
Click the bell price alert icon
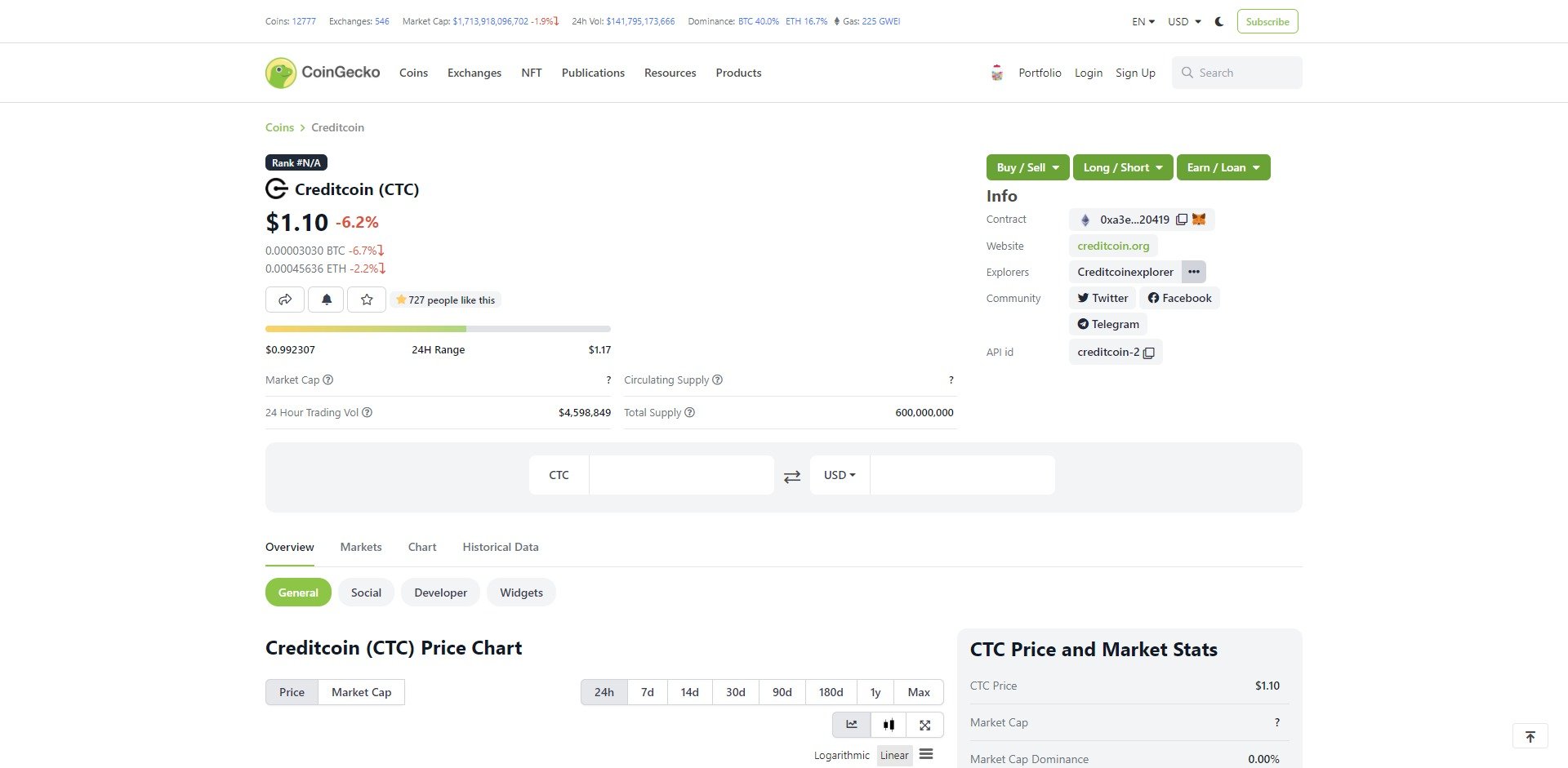point(327,300)
